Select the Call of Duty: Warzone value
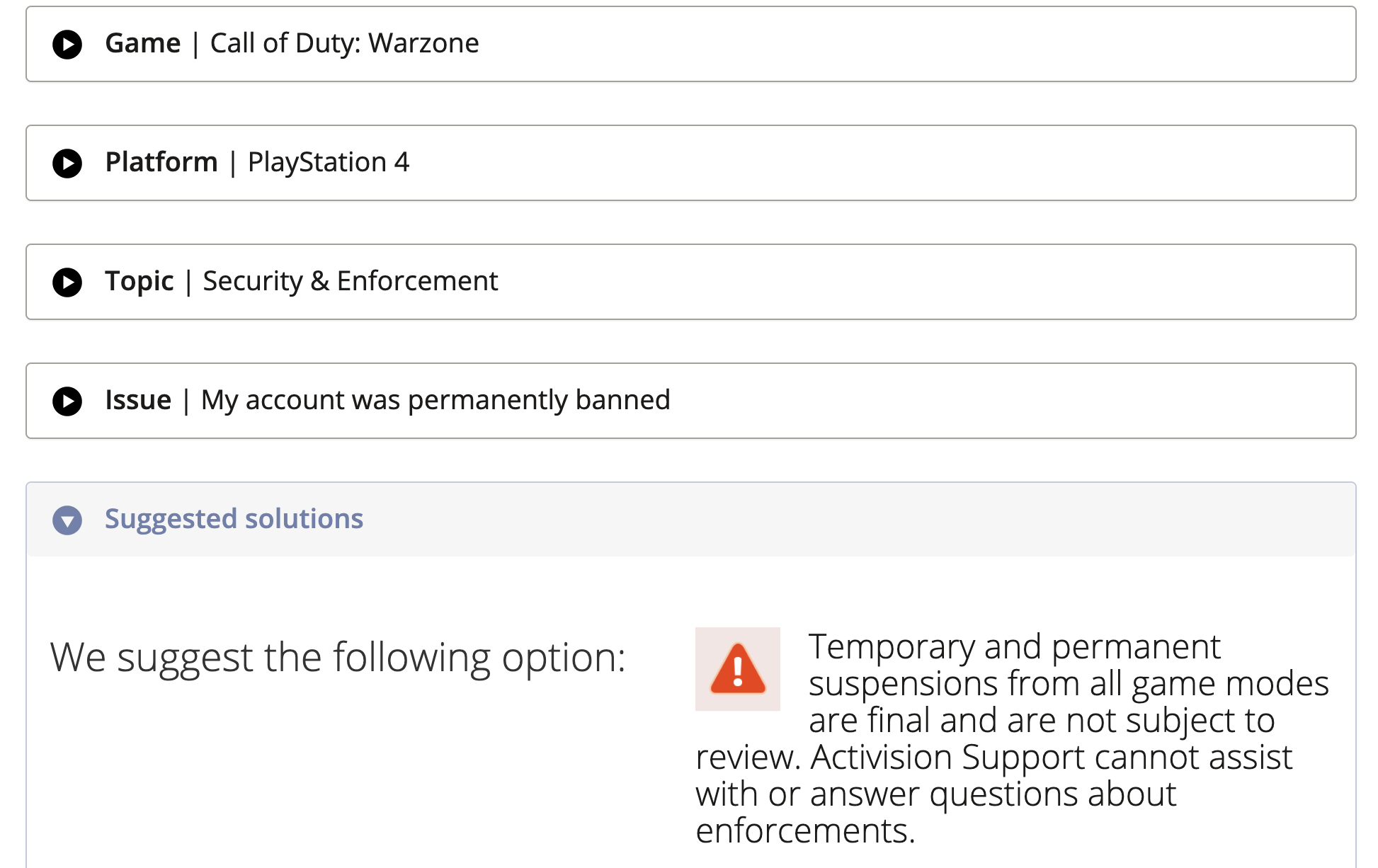Screen dimensions: 1378x868 (x=344, y=43)
